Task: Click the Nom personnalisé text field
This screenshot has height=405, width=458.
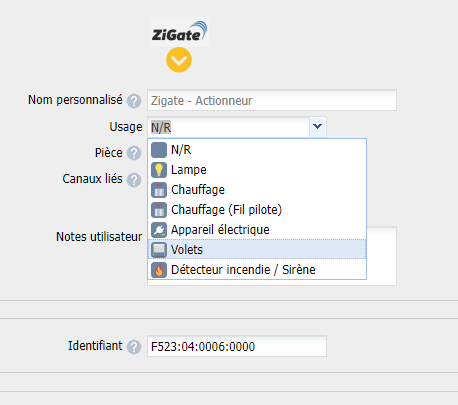Action: point(272,100)
